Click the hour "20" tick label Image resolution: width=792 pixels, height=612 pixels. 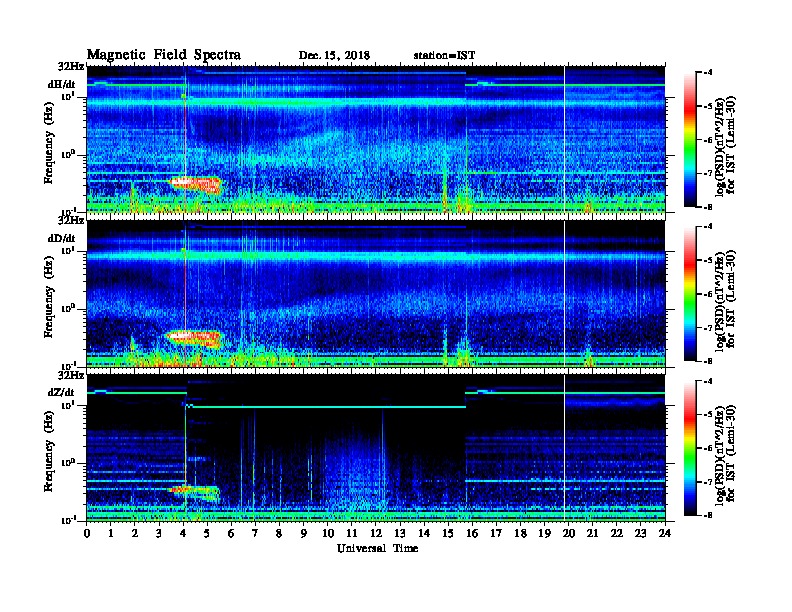coord(569,533)
